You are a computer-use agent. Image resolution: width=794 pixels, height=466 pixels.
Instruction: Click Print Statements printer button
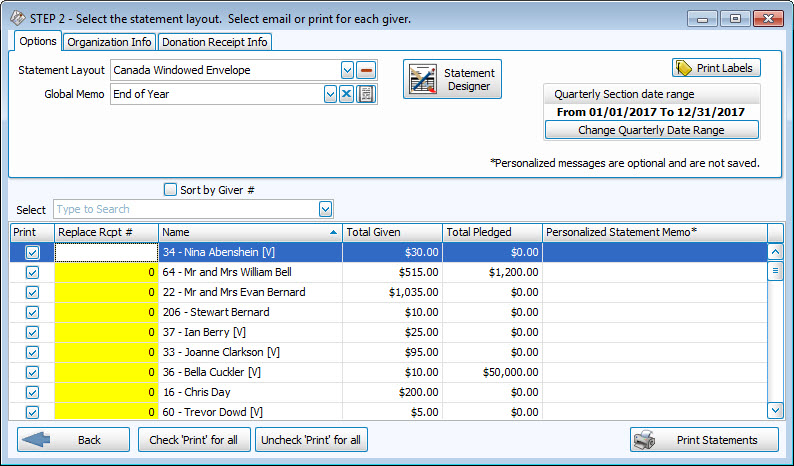(706, 440)
